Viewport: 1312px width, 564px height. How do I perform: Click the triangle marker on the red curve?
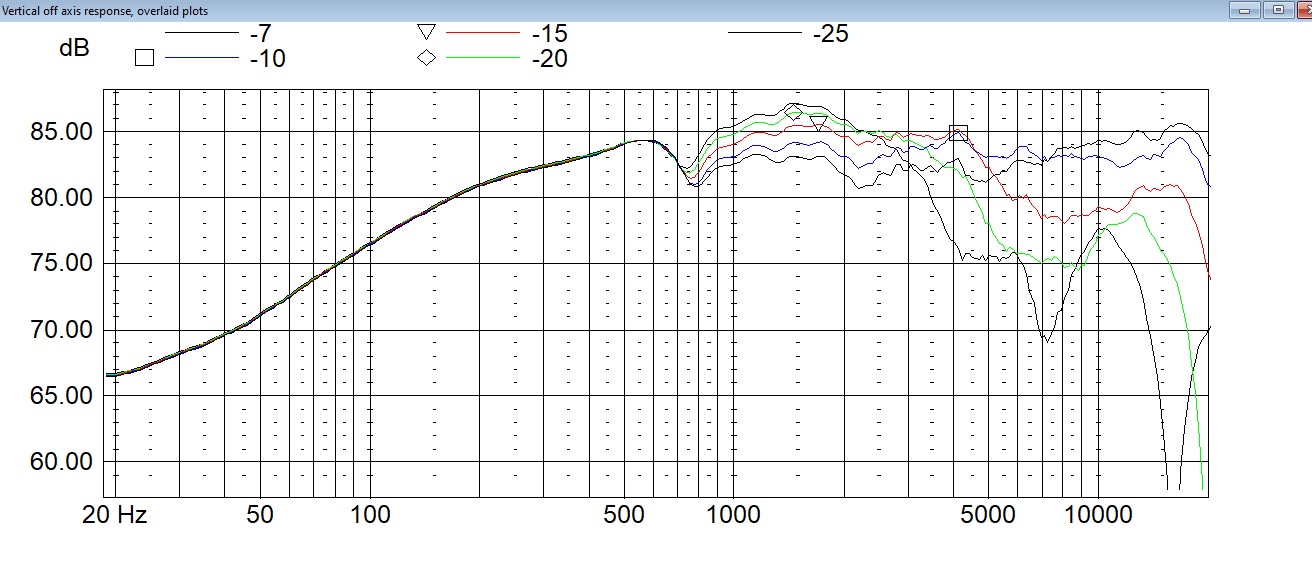pyautogui.click(x=819, y=122)
